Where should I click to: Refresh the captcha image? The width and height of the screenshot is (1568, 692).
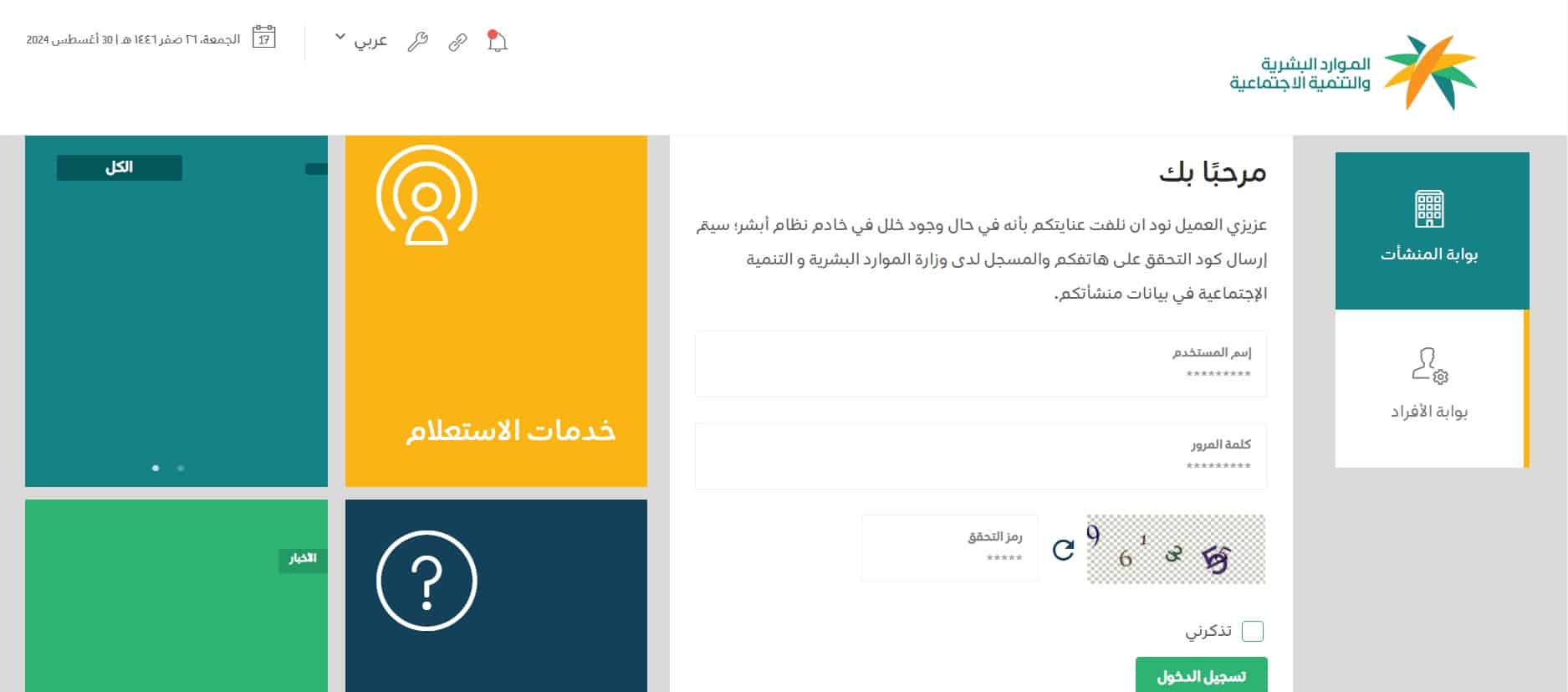[x=1063, y=550]
